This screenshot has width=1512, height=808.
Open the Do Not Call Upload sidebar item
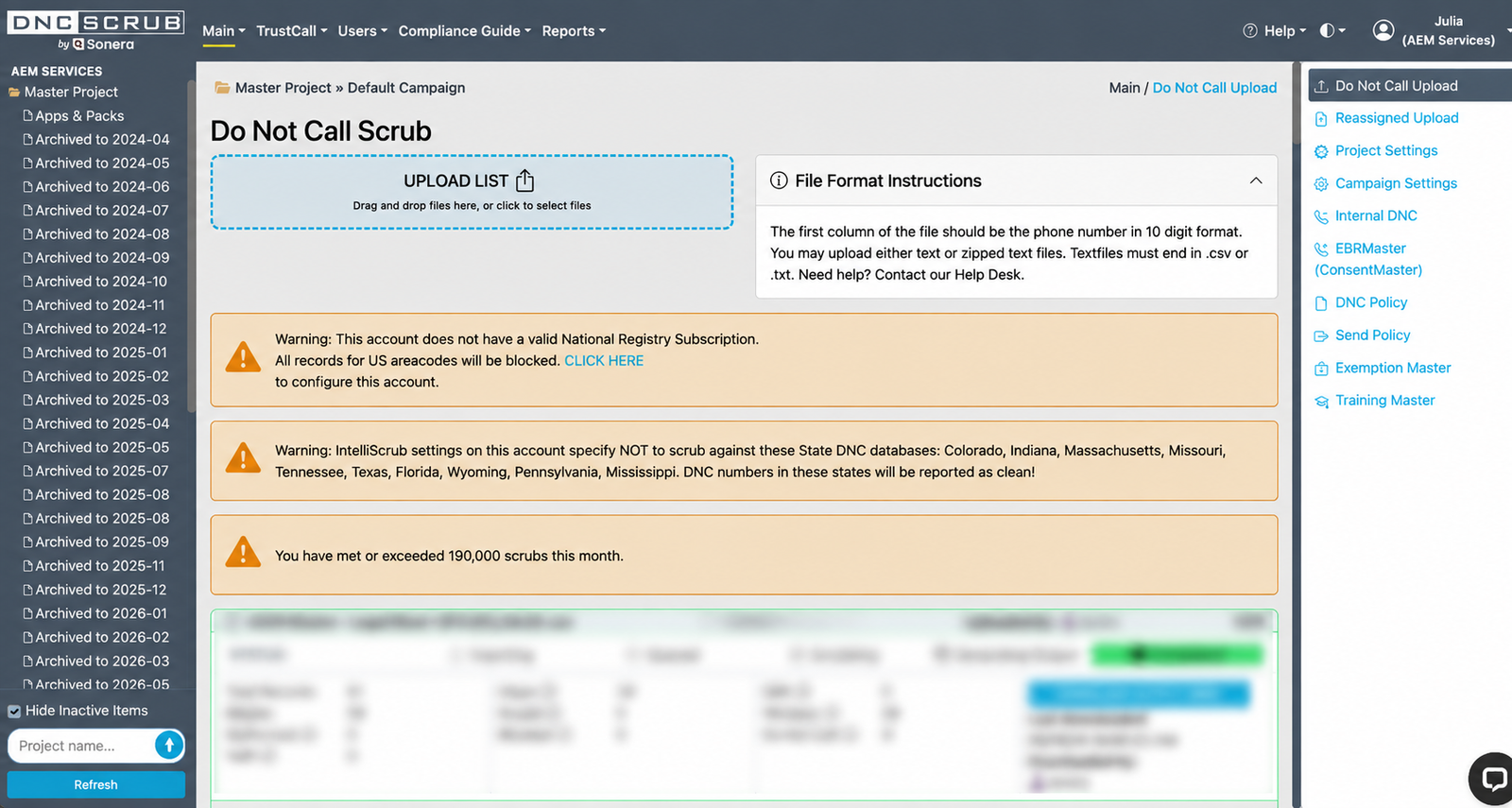pyautogui.click(x=1410, y=85)
